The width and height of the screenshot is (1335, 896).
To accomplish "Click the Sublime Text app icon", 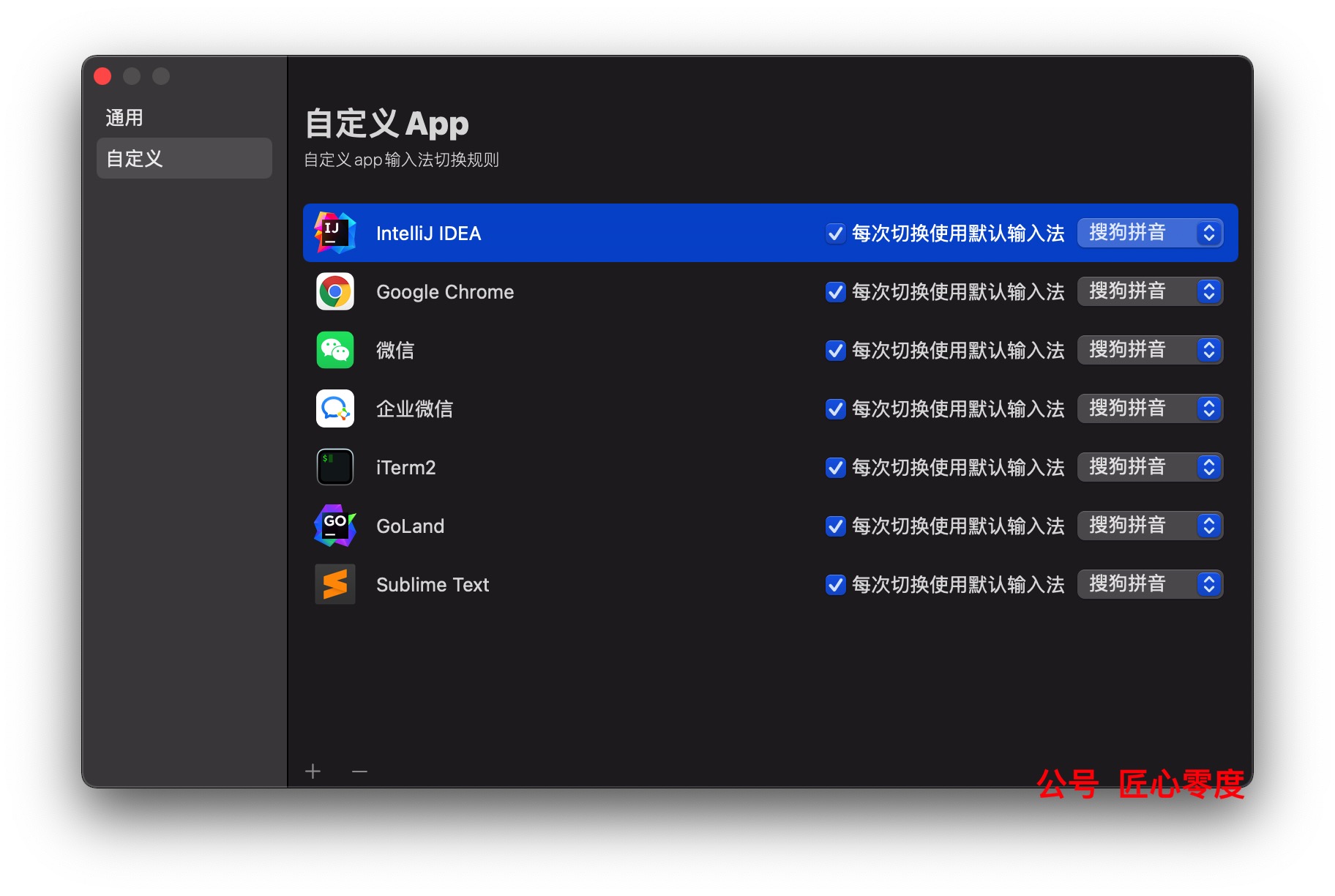I will 334,584.
